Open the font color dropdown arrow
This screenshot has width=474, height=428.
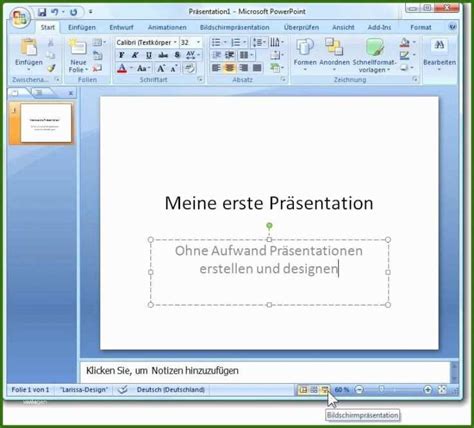click(x=131, y=68)
